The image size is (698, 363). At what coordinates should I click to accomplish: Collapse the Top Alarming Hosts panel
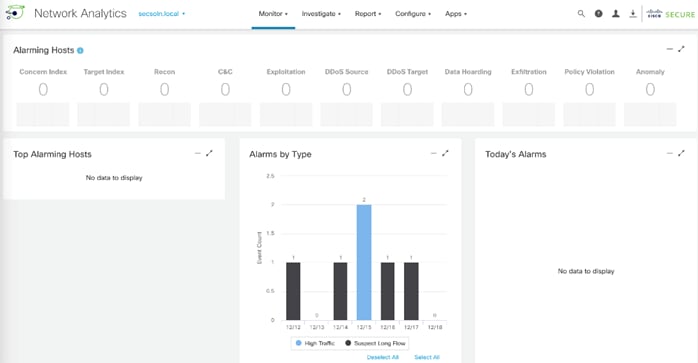pyautogui.click(x=198, y=153)
